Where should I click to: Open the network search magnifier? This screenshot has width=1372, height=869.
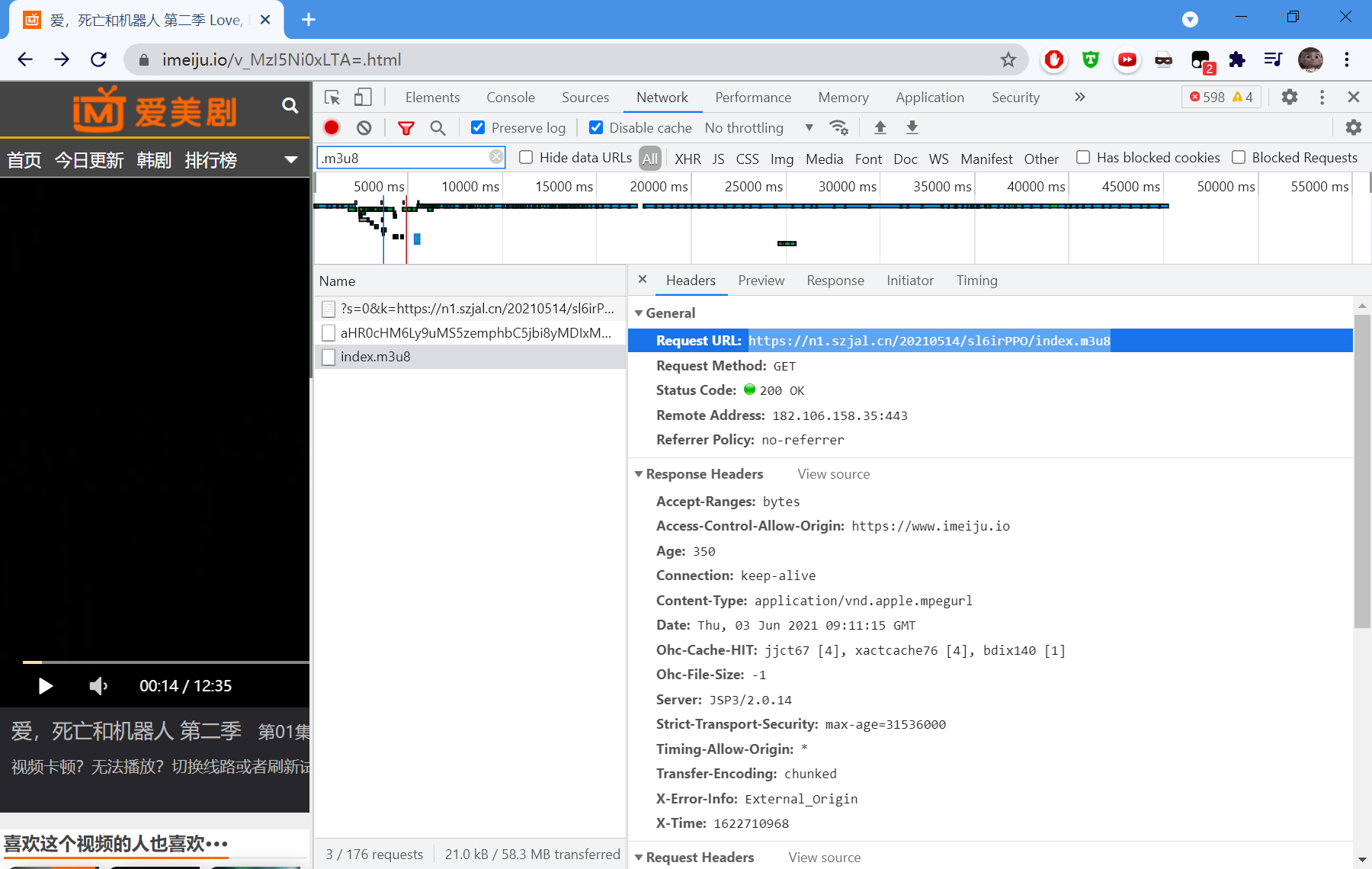[438, 128]
